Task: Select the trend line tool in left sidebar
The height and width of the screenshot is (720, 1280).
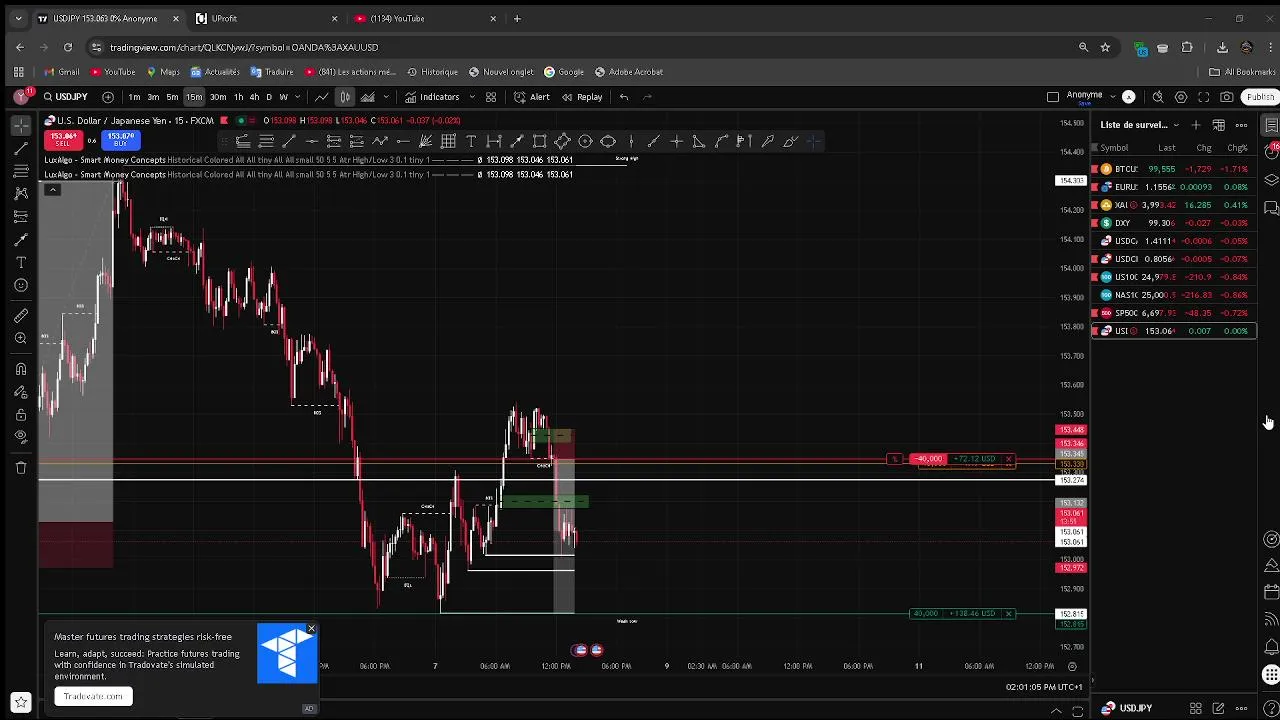Action: tap(21, 148)
